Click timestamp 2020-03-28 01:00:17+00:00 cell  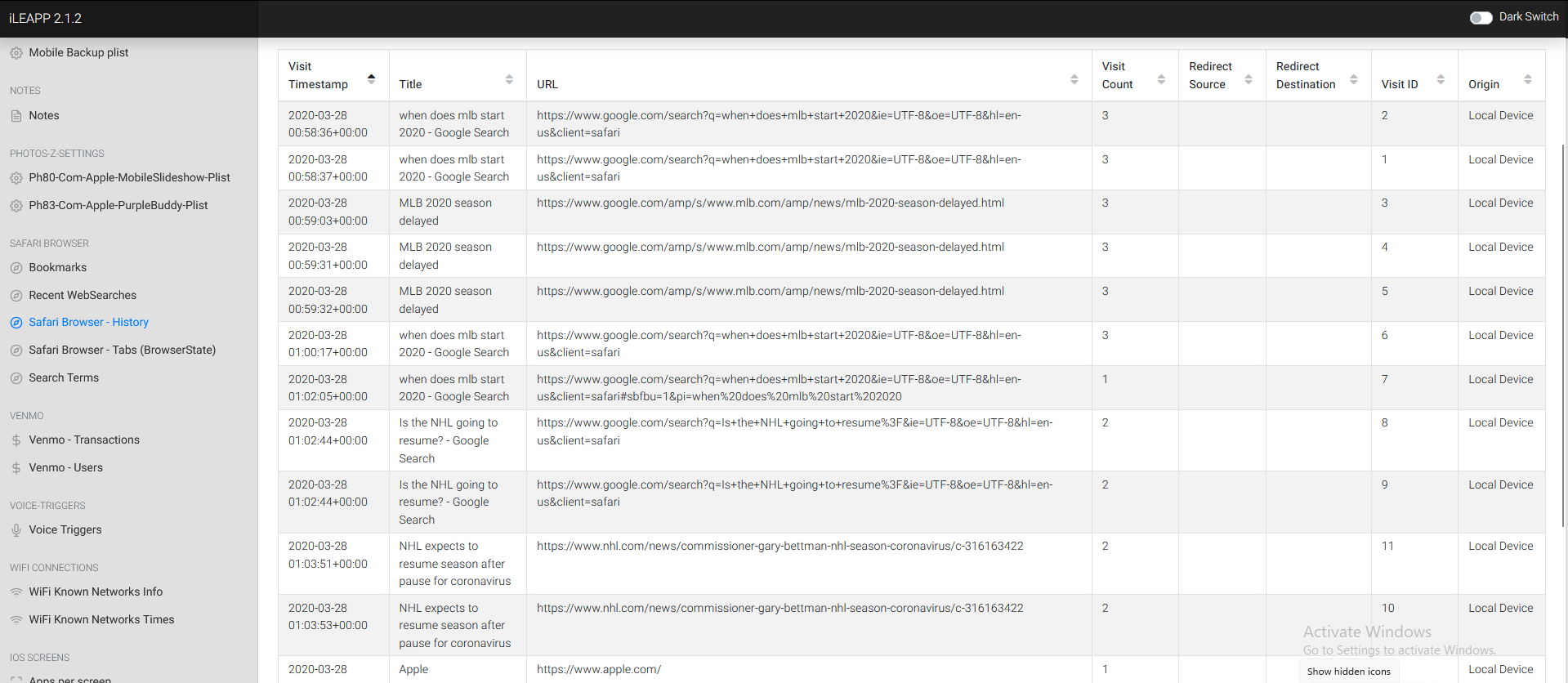pyautogui.click(x=333, y=344)
